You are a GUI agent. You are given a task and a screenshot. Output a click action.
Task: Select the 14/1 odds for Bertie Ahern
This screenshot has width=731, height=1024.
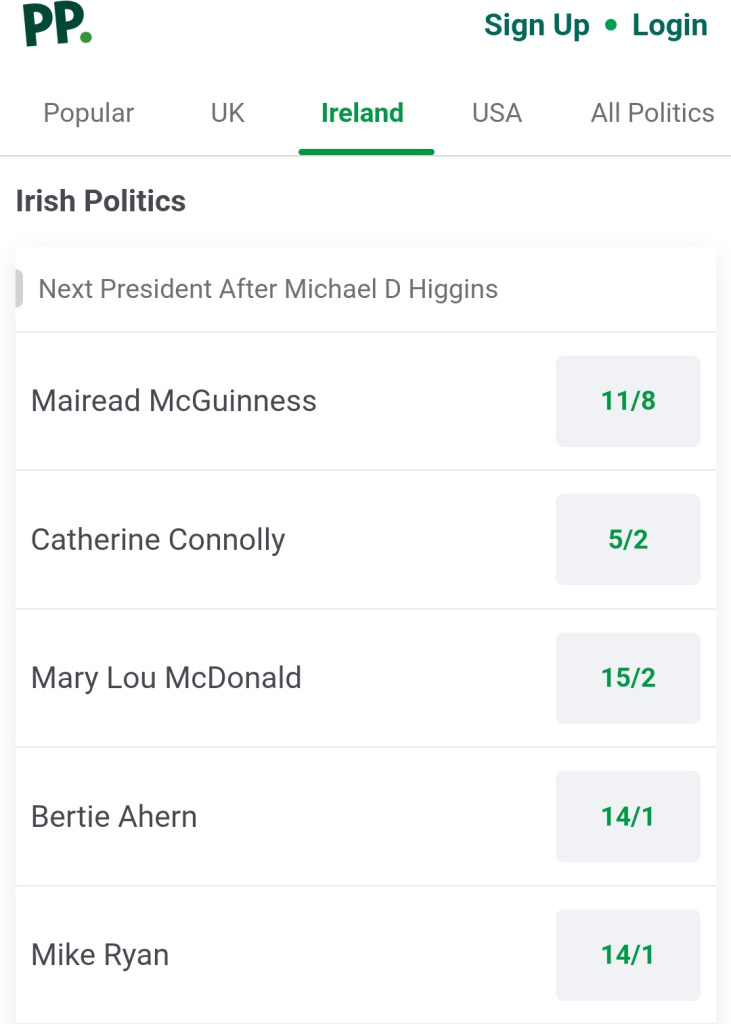628,816
